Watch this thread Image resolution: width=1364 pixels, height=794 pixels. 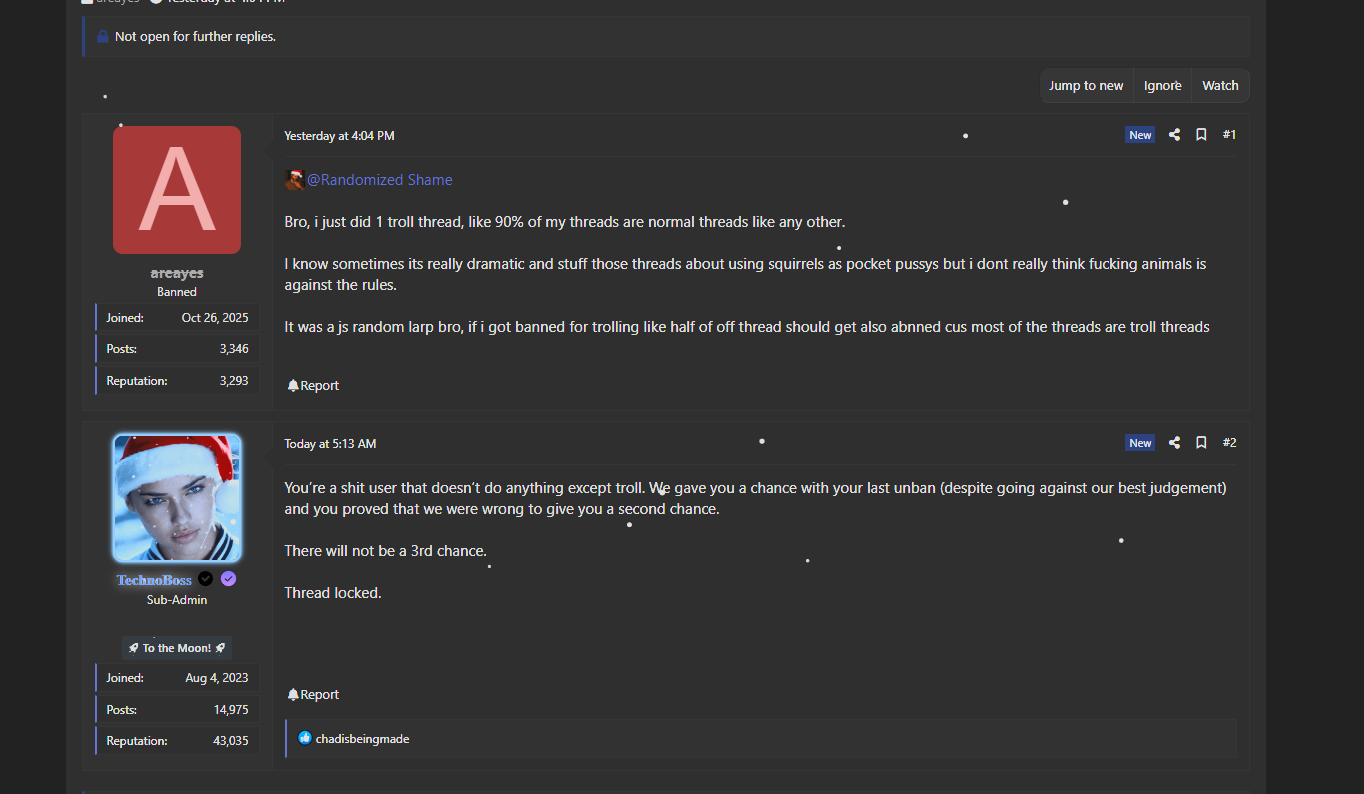pyautogui.click(x=1220, y=86)
